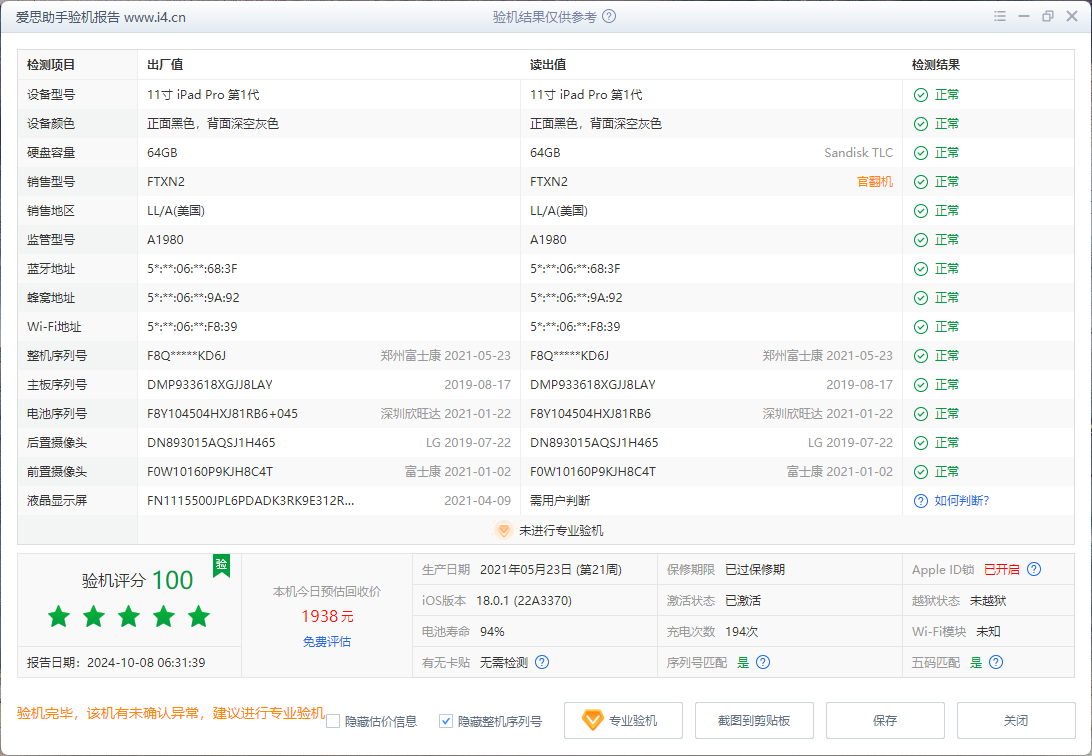Click help icon next to 序列号匹配
The image size is (1092, 756).
pos(763,662)
